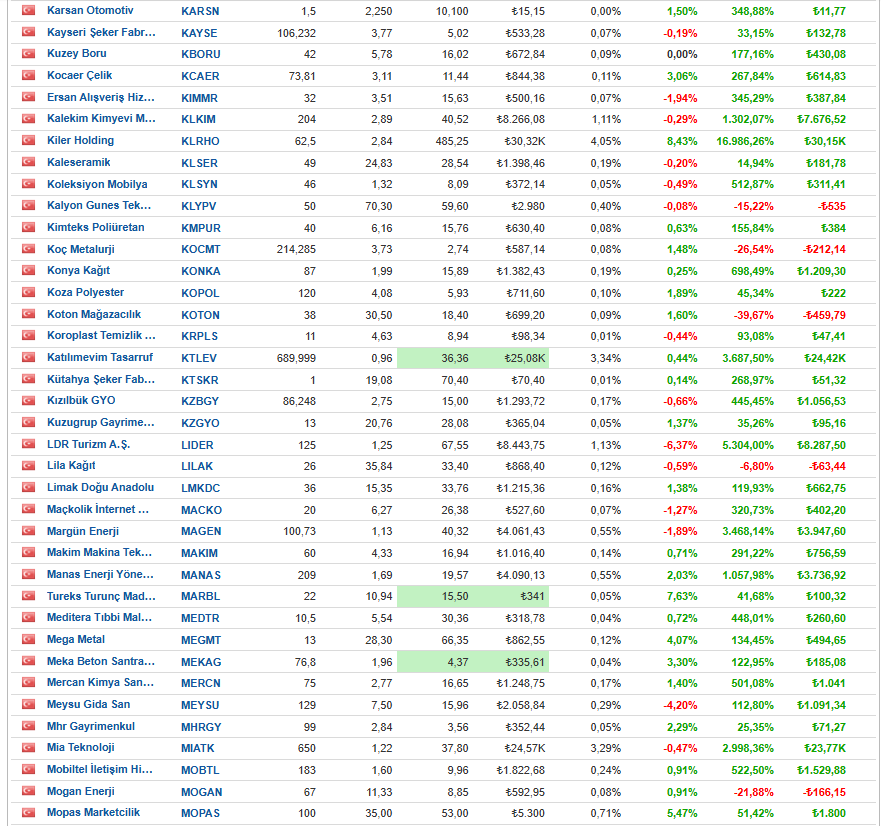Viewport: 881px width, 826px height.
Task: Click the Mobiltel İletişim Hi… name
Action: pos(100,769)
